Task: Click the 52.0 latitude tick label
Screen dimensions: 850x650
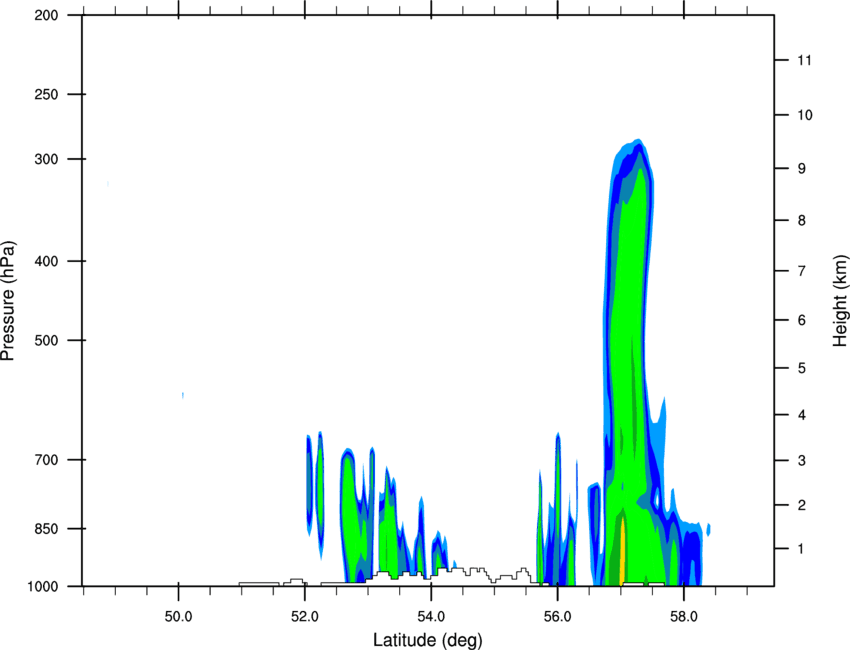Action: pyautogui.click(x=305, y=617)
